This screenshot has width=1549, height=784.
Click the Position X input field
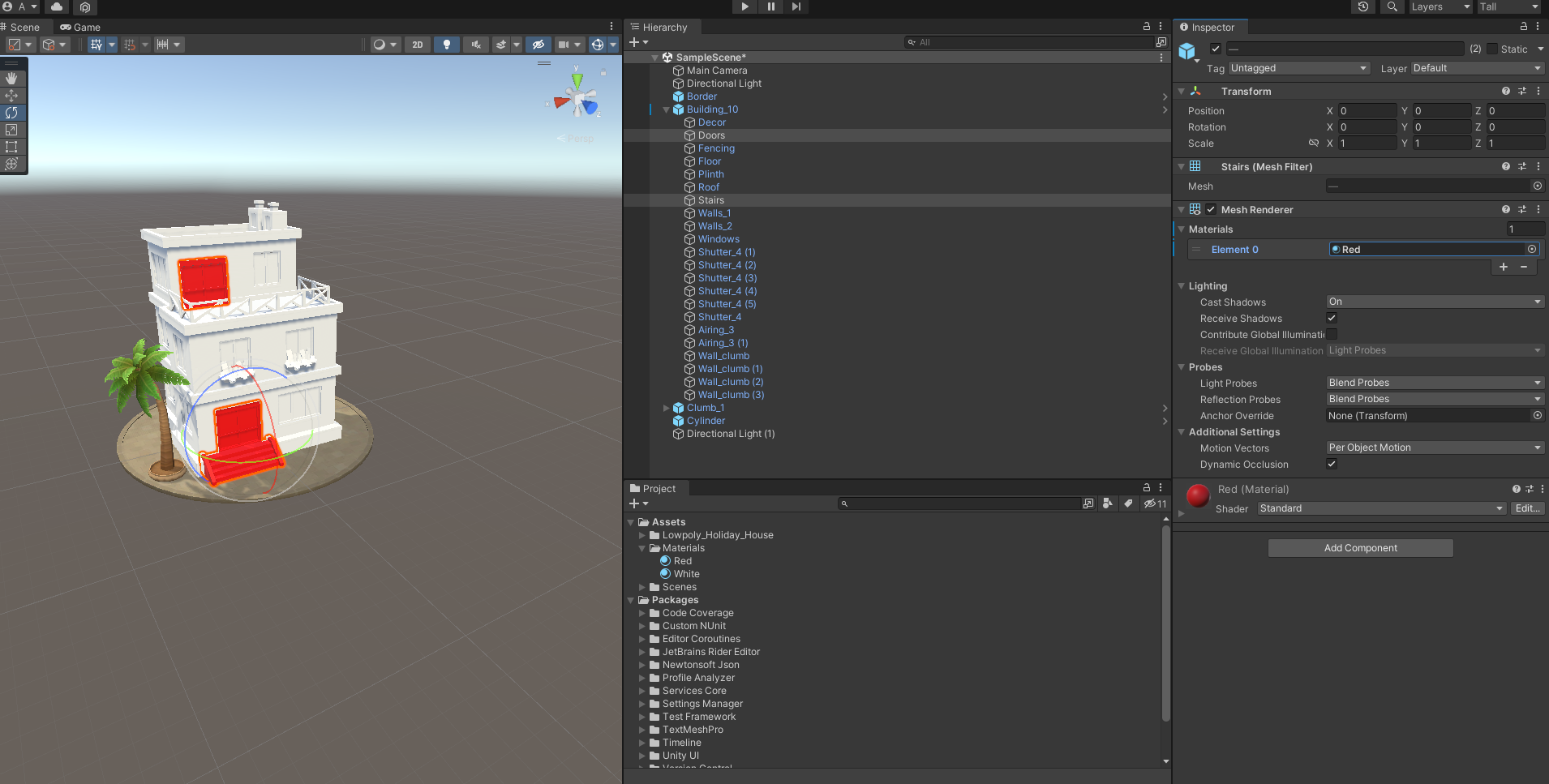click(x=1367, y=111)
